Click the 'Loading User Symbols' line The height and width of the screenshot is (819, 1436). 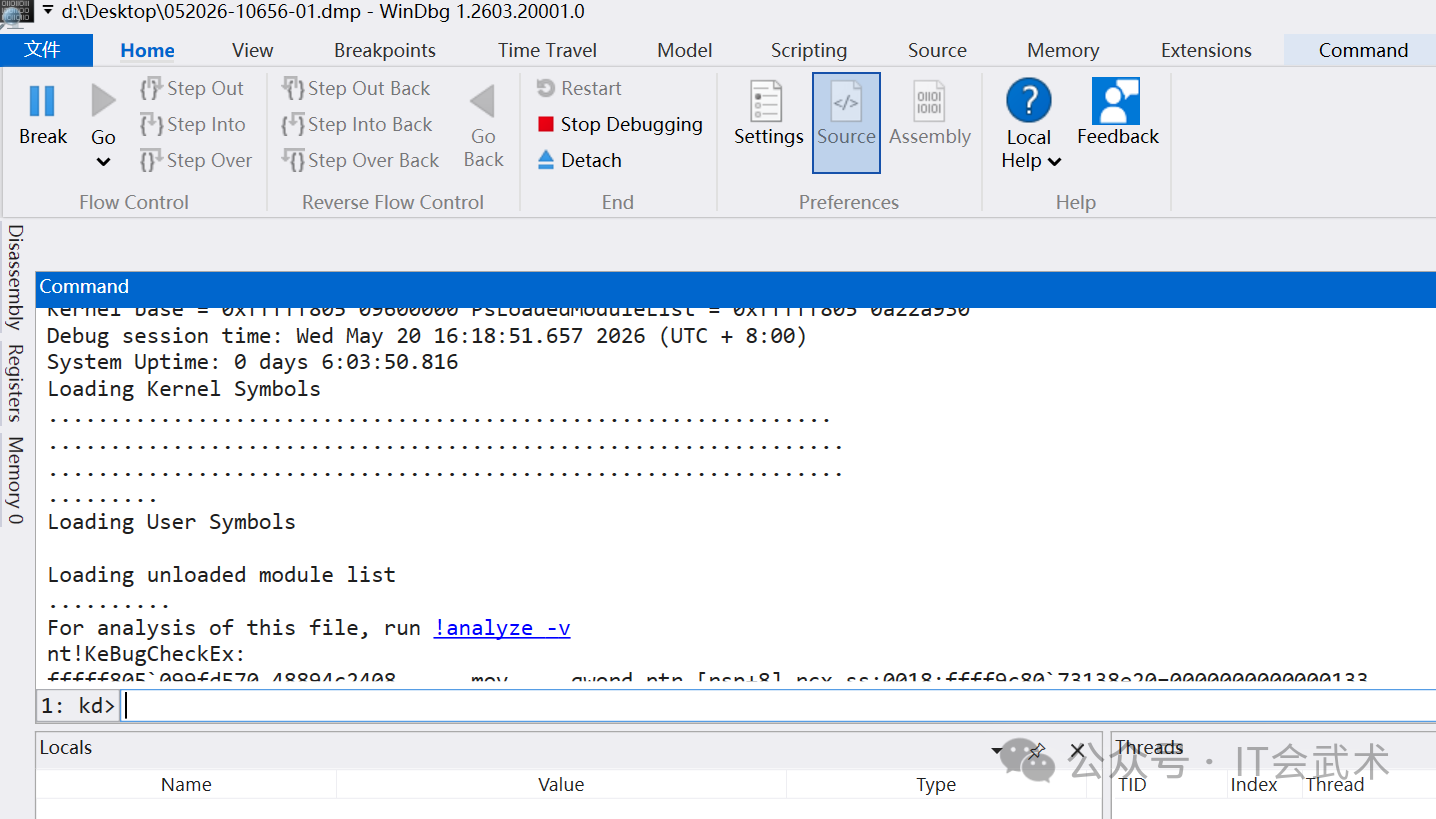pos(172,522)
